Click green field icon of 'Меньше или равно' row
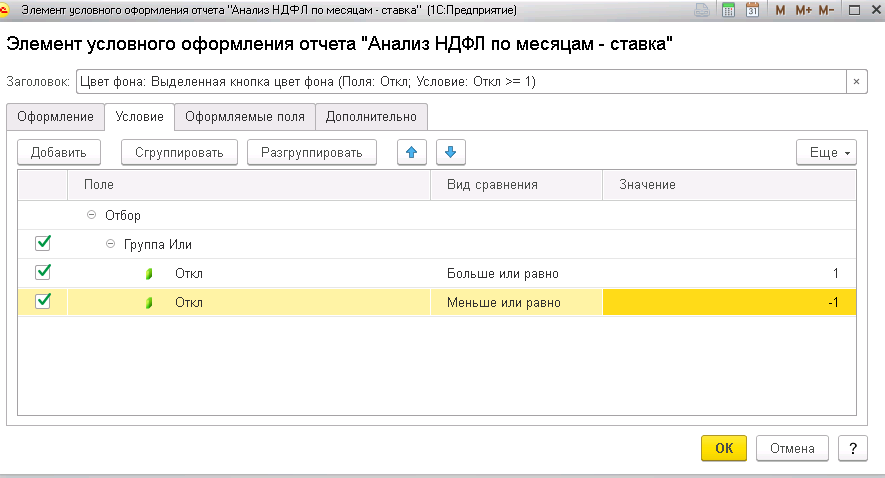The image size is (885, 478). [x=149, y=303]
